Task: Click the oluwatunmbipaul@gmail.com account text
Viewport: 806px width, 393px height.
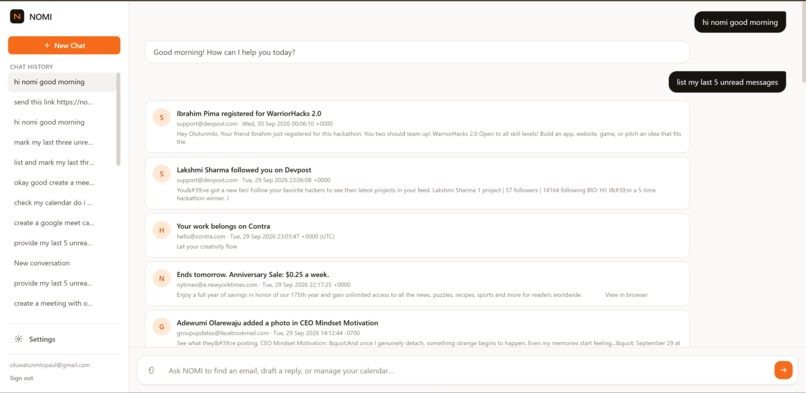Action: (x=50, y=365)
